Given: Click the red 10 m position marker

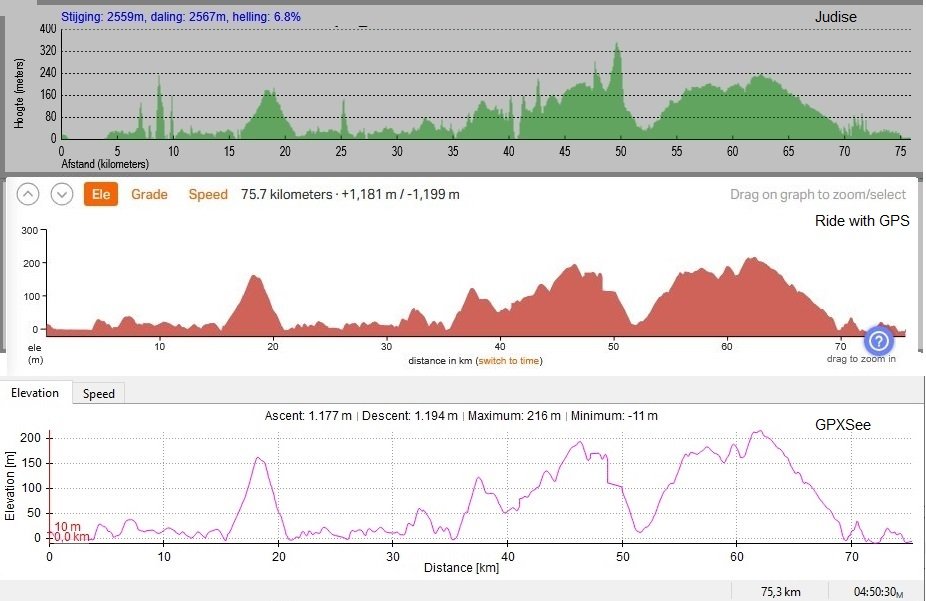Looking at the screenshot, I should click(x=67, y=526).
